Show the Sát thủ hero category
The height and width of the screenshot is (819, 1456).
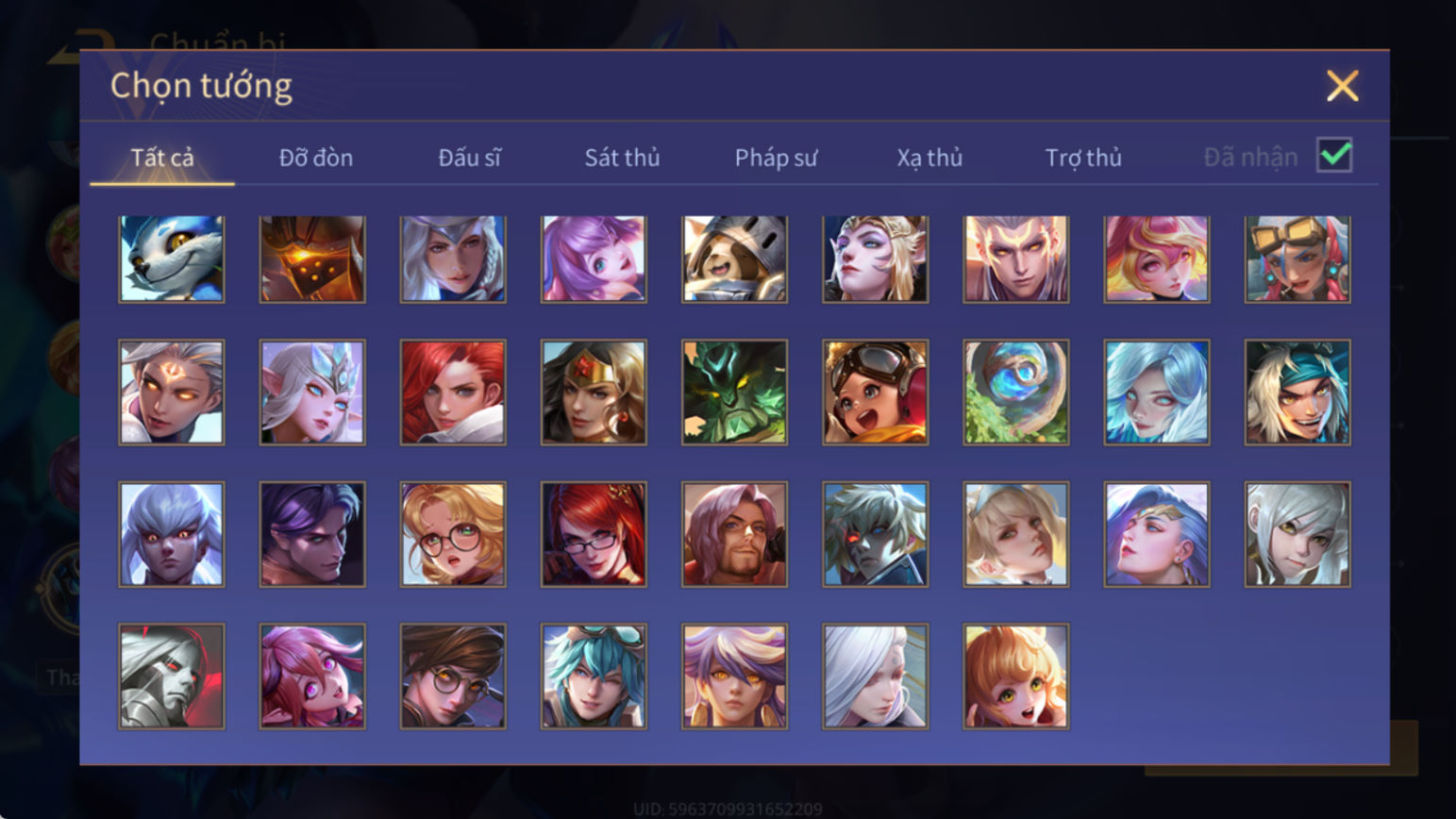tap(622, 158)
